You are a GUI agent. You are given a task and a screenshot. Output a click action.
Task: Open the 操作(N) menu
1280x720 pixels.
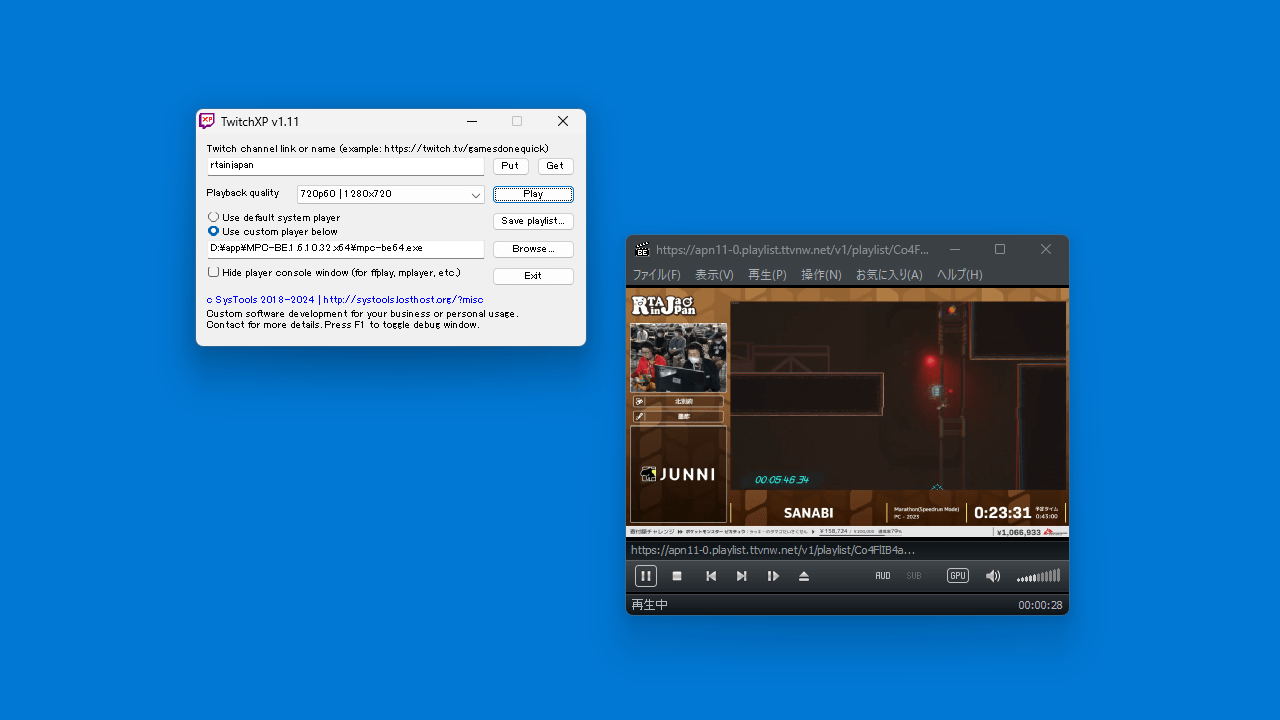821,274
